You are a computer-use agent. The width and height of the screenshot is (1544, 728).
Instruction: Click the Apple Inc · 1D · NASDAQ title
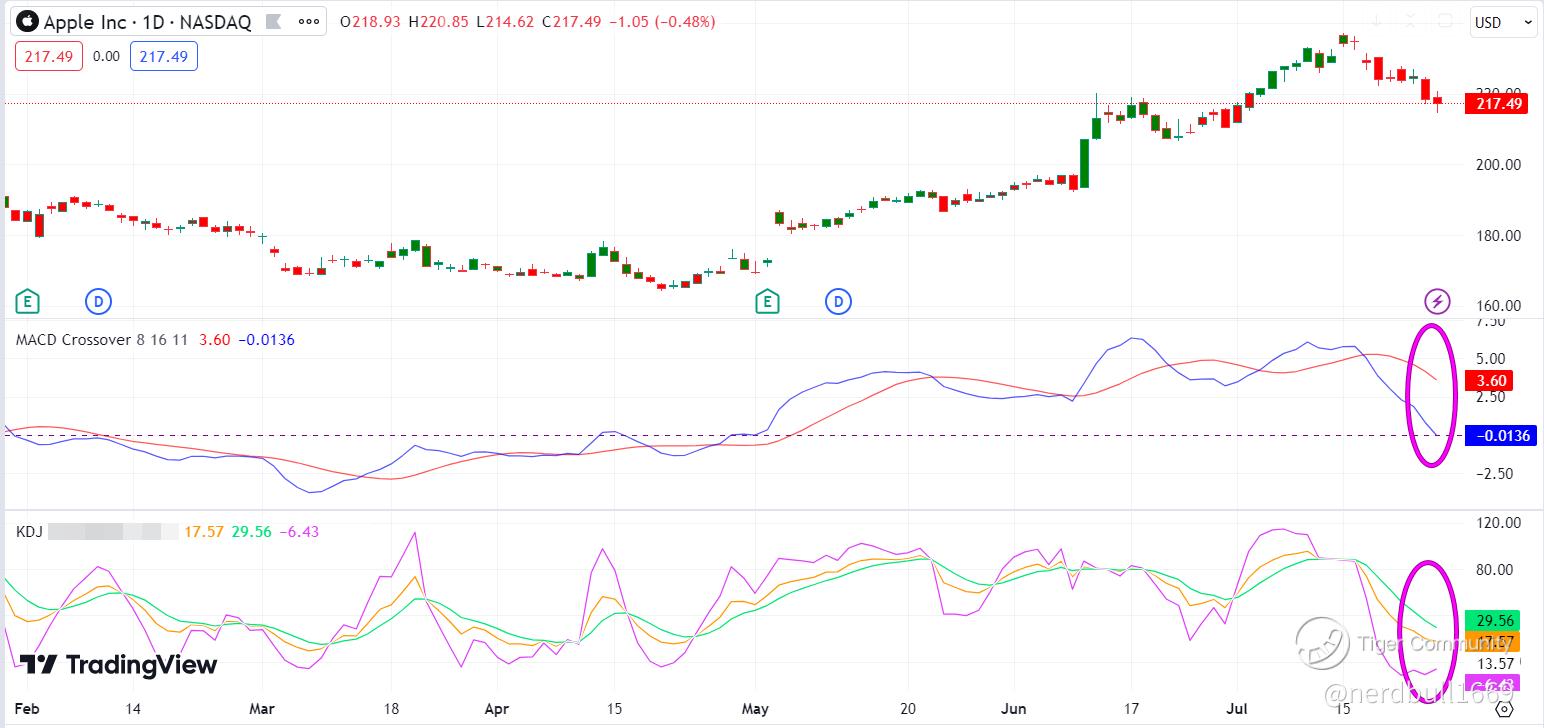(147, 22)
